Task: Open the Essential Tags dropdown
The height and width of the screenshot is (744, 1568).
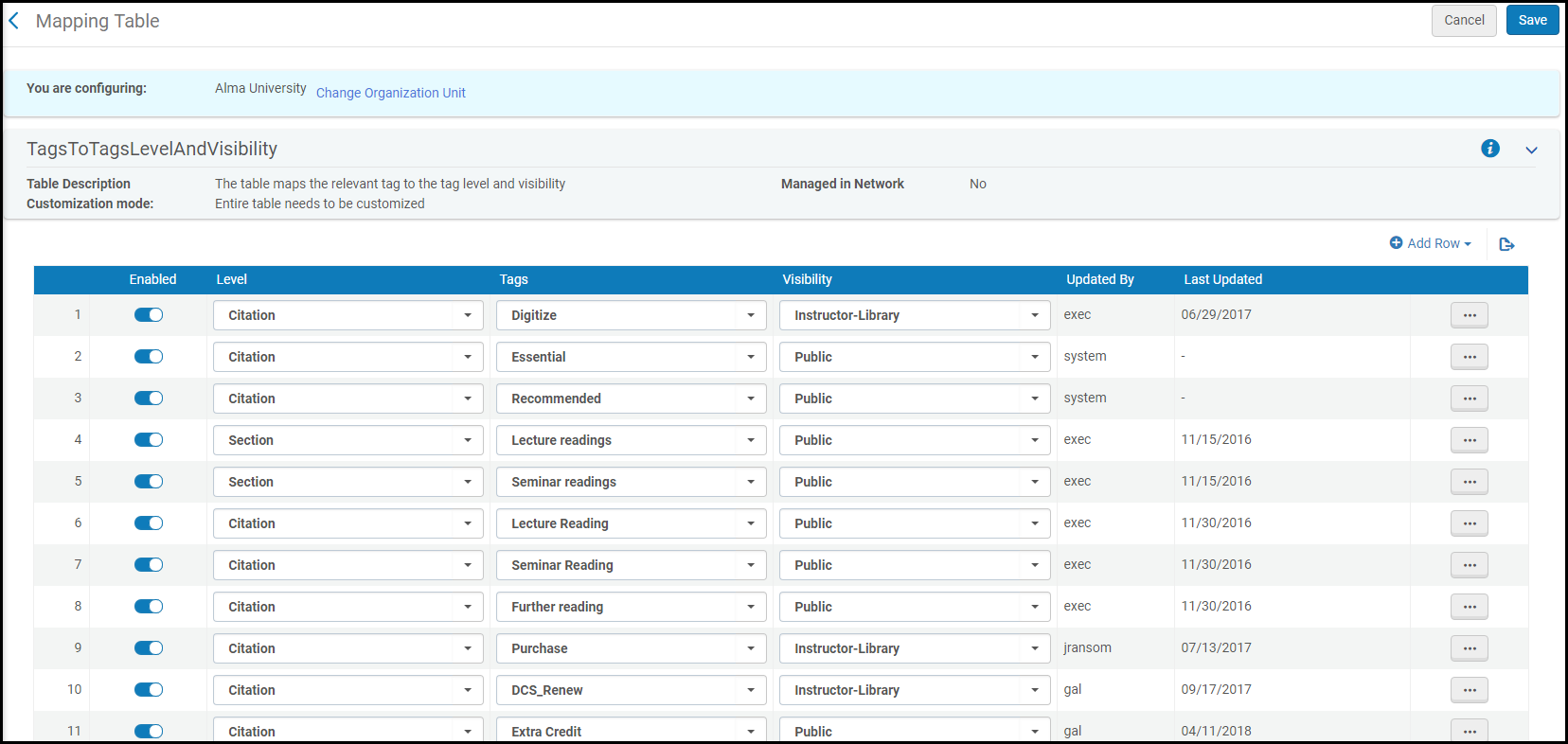Action: pyautogui.click(x=632, y=357)
